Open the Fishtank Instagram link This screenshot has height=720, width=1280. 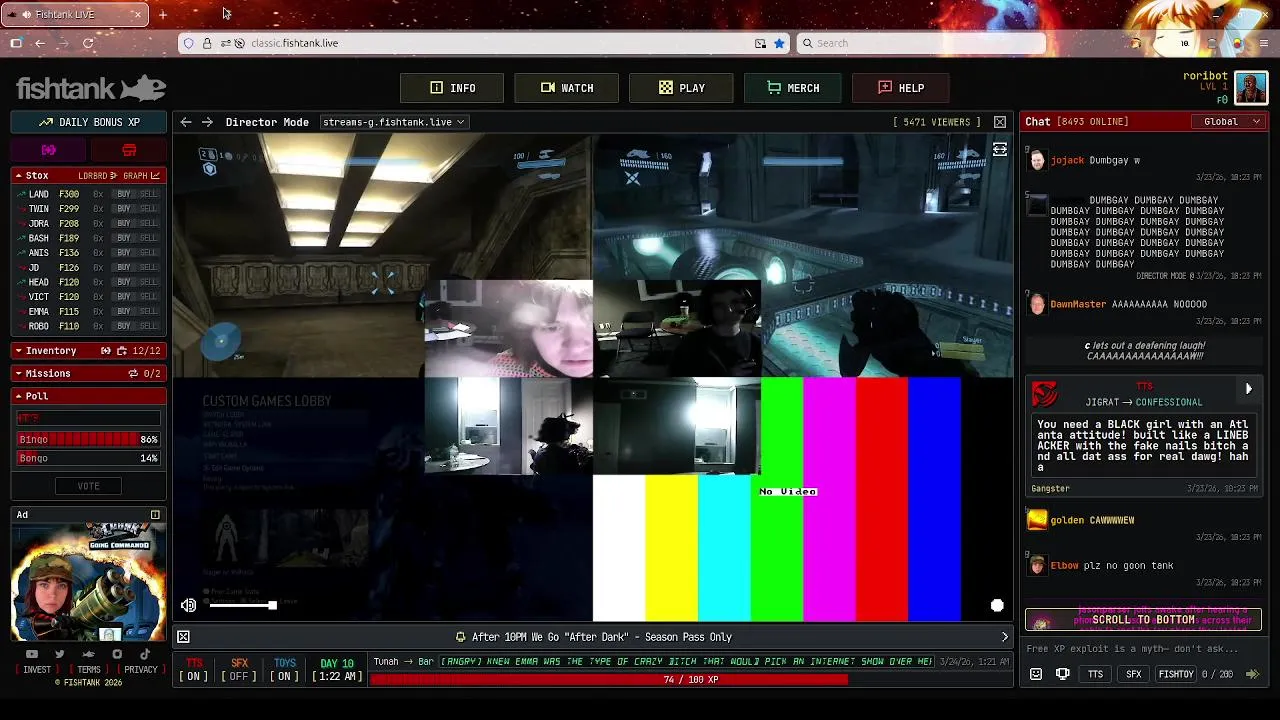pos(117,654)
